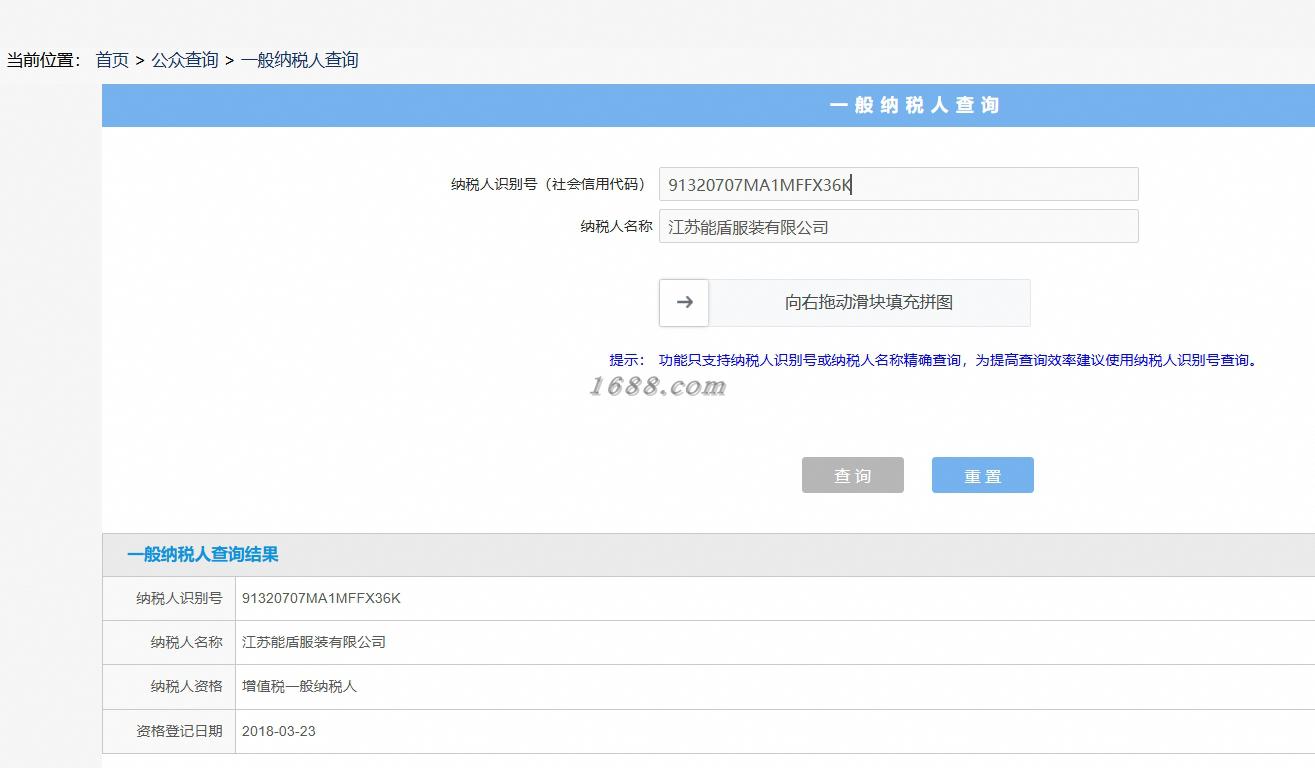Click the 纳税人识别号（社会信用代码）form label
The width and height of the screenshot is (1315, 768).
click(551, 184)
